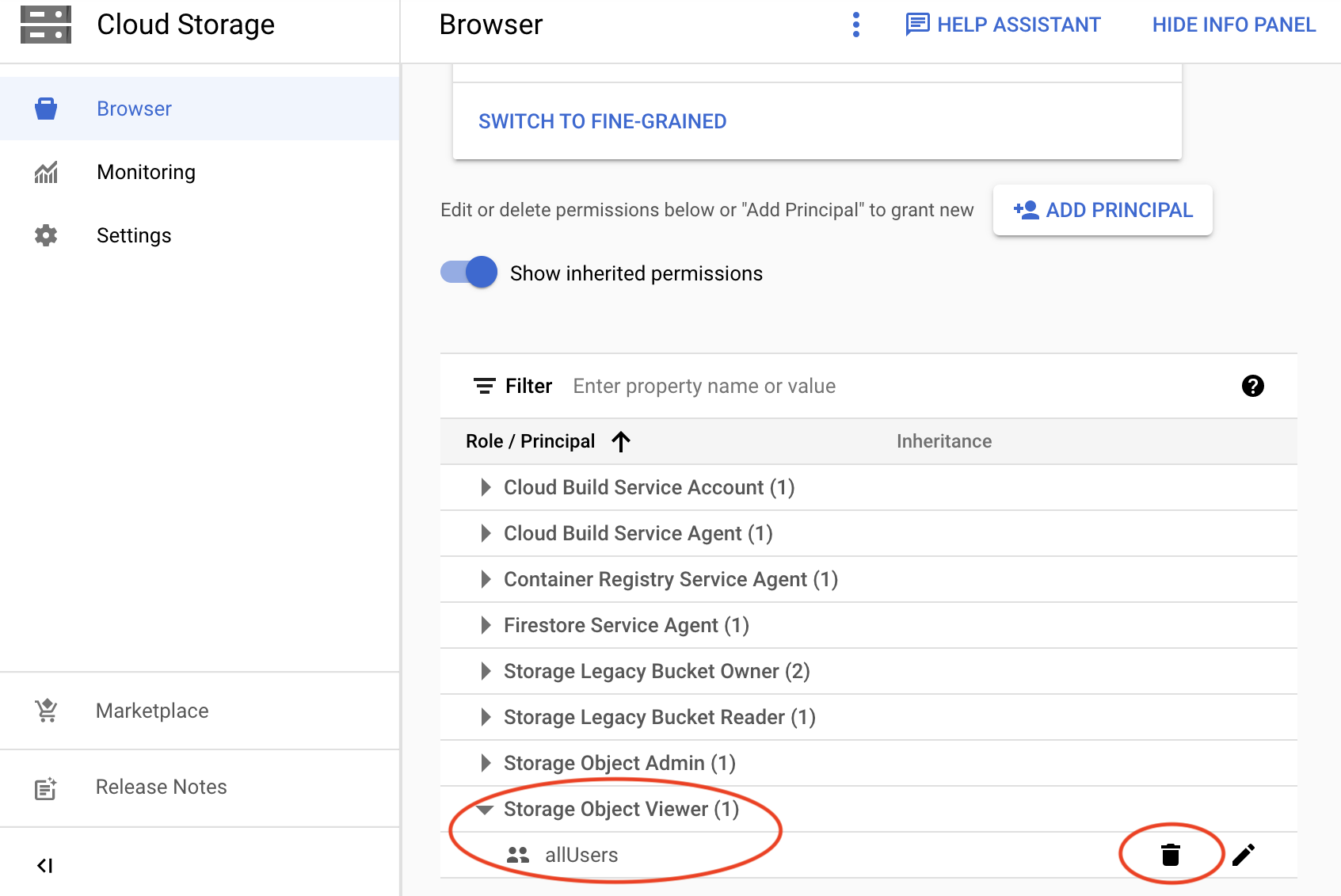Expand Storage Legacy Bucket Reader role
The height and width of the screenshot is (896, 1341).
click(486, 717)
